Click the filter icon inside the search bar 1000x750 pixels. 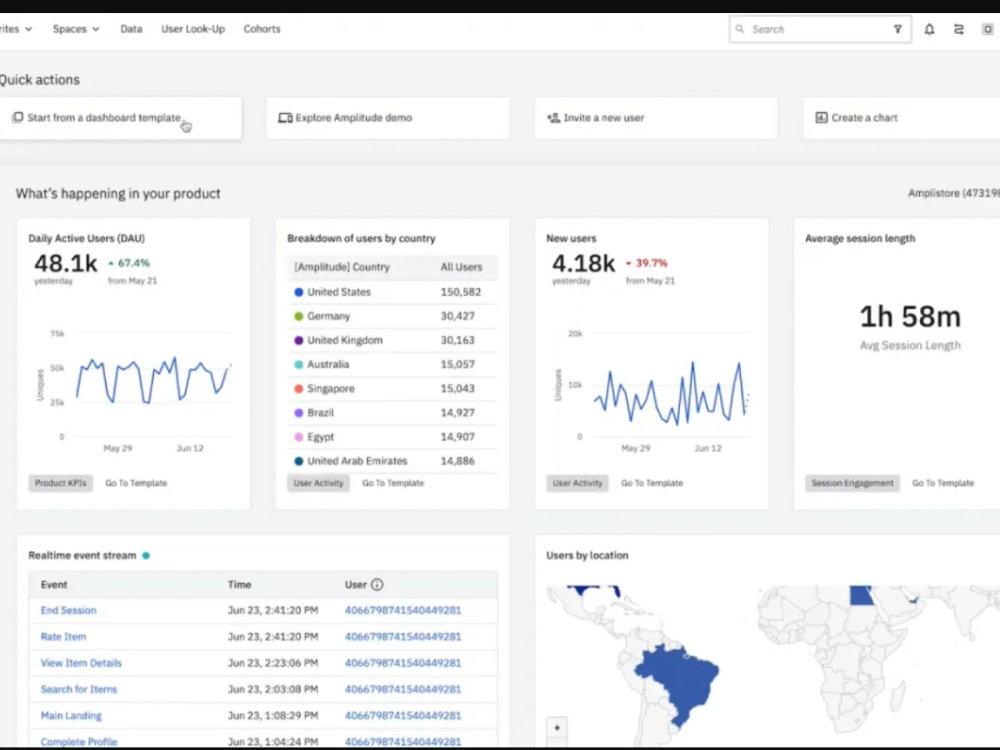coord(898,29)
